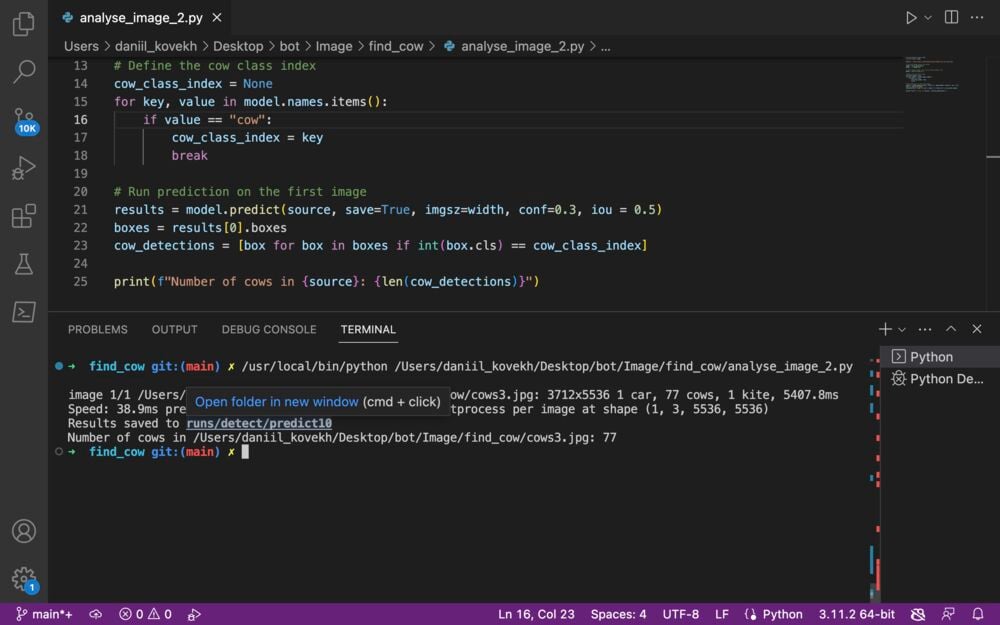1000x625 pixels.
Task: Switch to the PROBLEMS tab
Action: (x=97, y=329)
